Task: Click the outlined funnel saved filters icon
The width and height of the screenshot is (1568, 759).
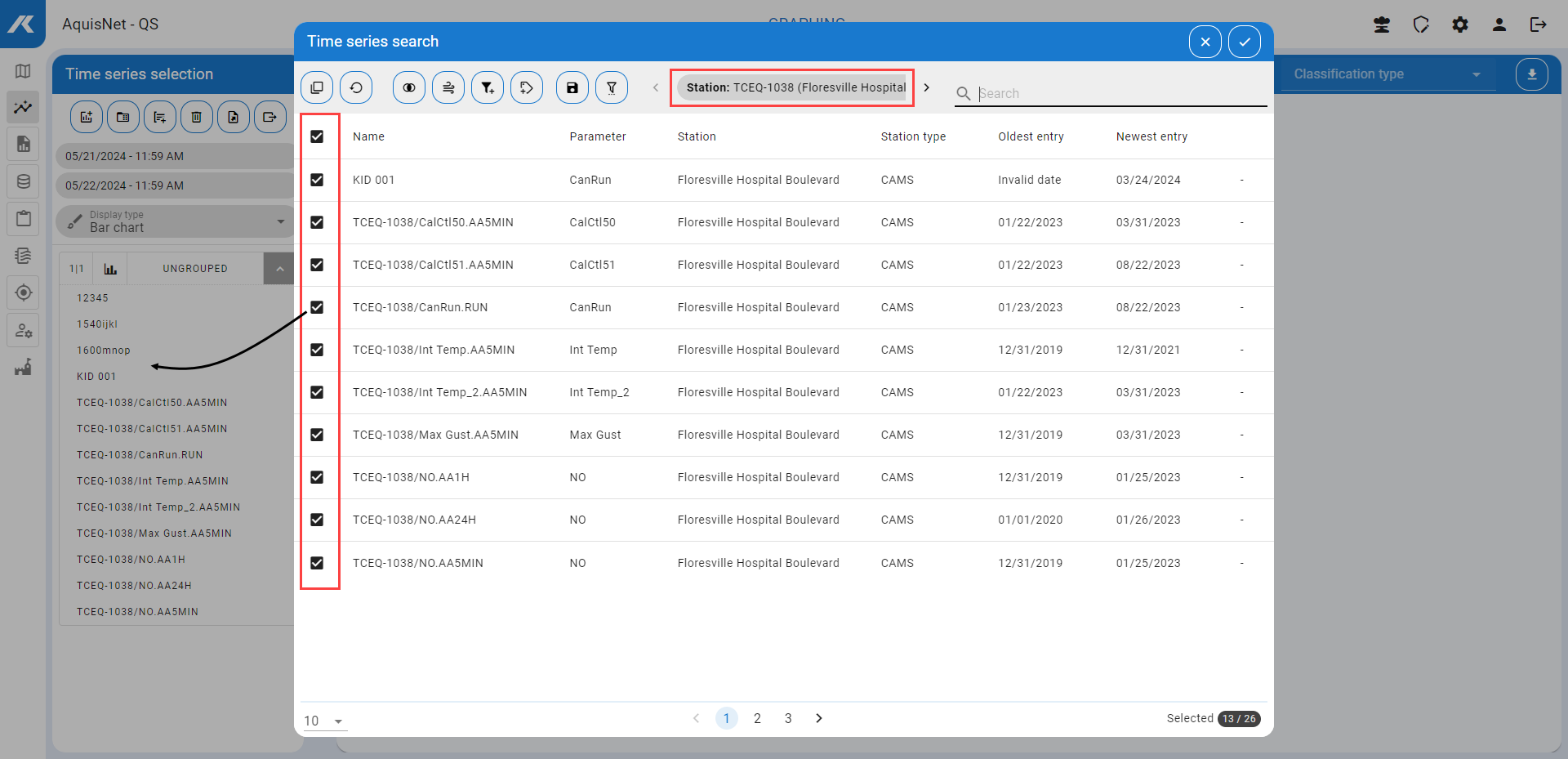Action: (612, 87)
